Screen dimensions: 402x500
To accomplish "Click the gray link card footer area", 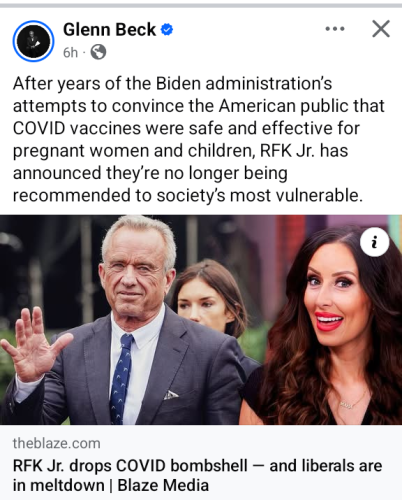I will [x=201, y=462].
